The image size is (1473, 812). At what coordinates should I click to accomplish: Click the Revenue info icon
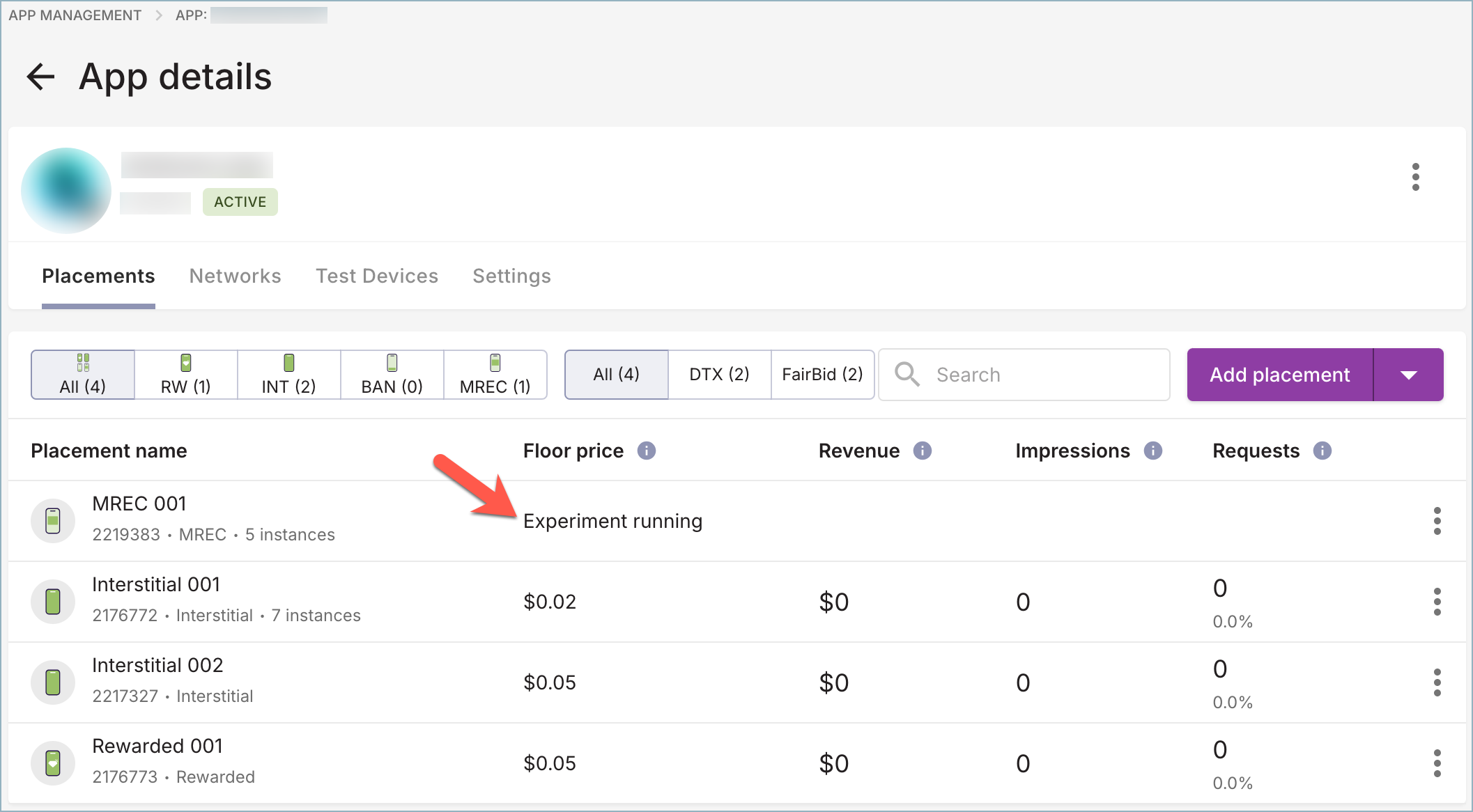[922, 451]
